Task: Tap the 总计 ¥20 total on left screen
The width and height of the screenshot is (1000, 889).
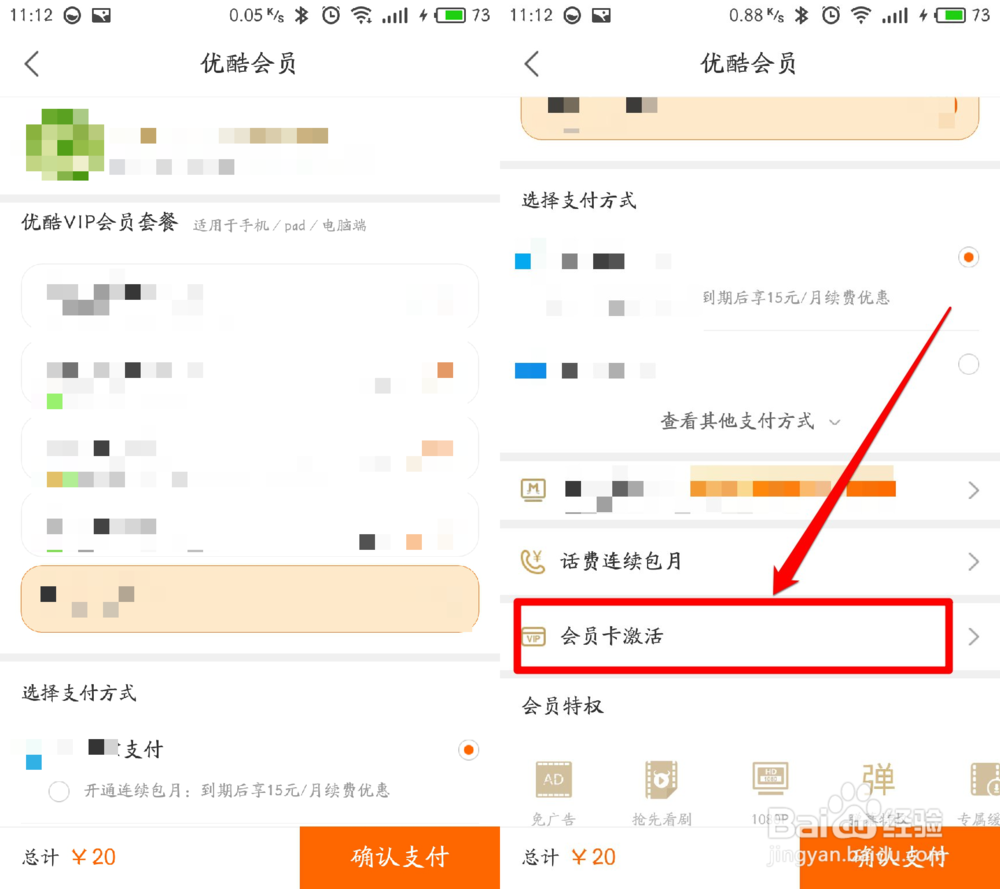Action: click(x=69, y=857)
